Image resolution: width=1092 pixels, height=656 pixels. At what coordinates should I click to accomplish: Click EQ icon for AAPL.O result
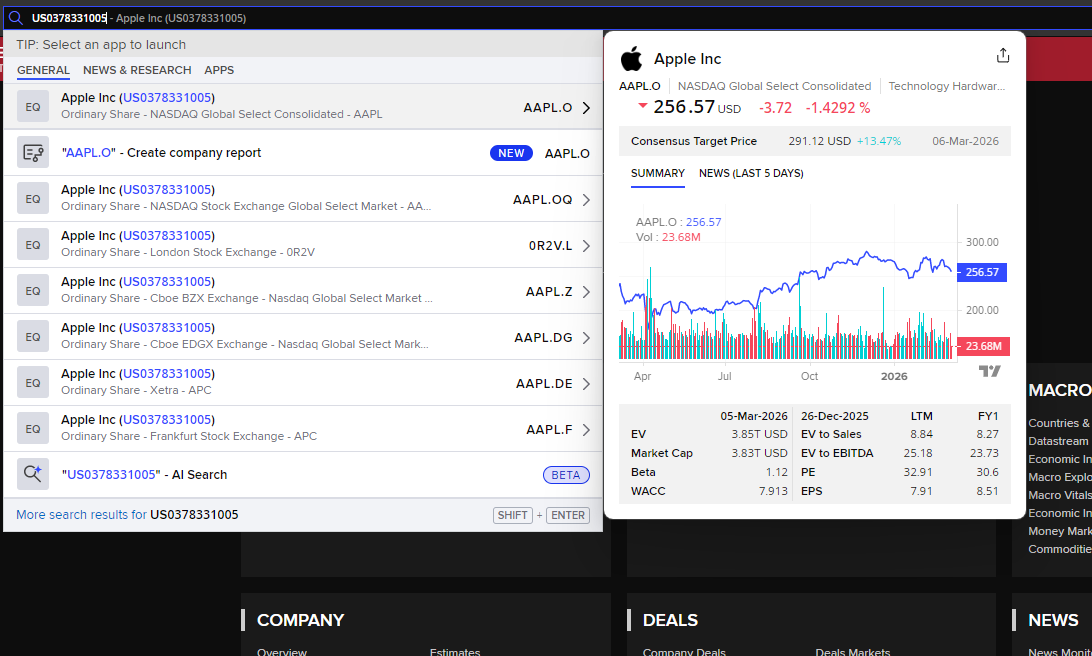(x=33, y=107)
